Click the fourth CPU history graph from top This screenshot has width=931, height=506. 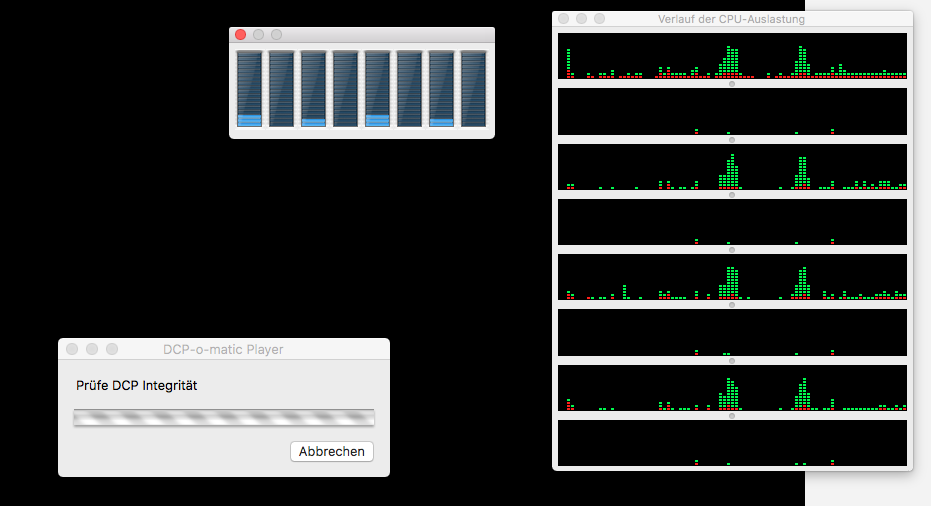(x=732, y=222)
